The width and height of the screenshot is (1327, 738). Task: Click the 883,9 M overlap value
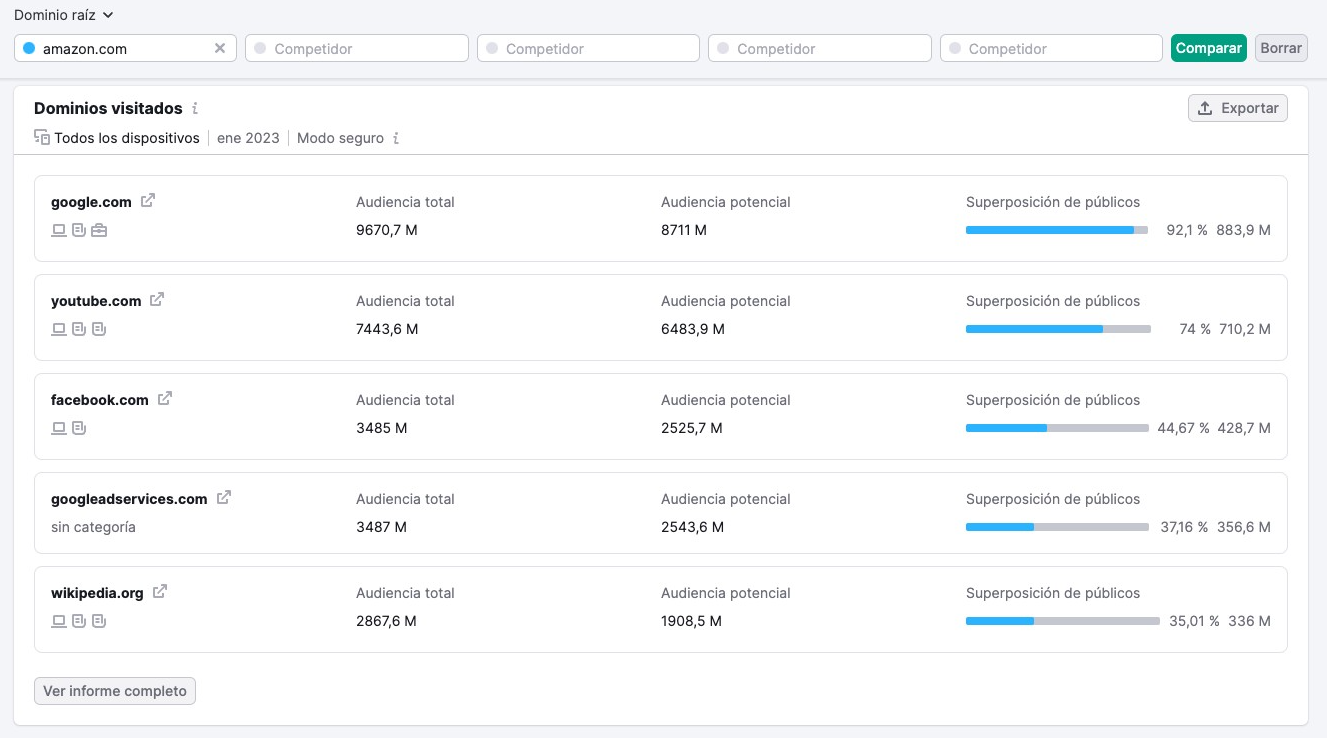[1244, 230]
